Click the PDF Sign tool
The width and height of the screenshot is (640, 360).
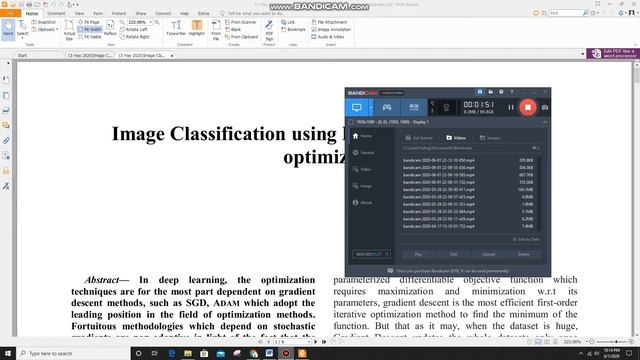(x=269, y=30)
